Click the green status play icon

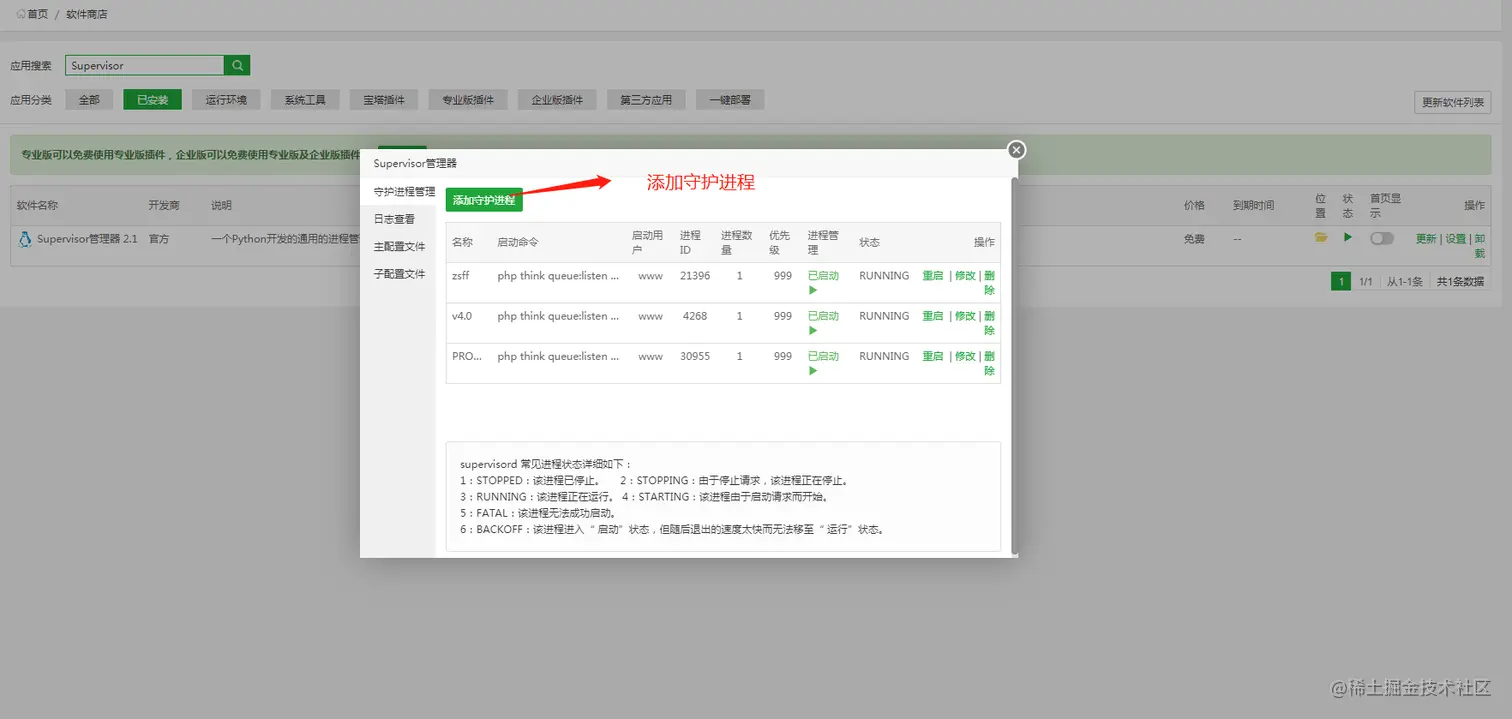(1348, 238)
